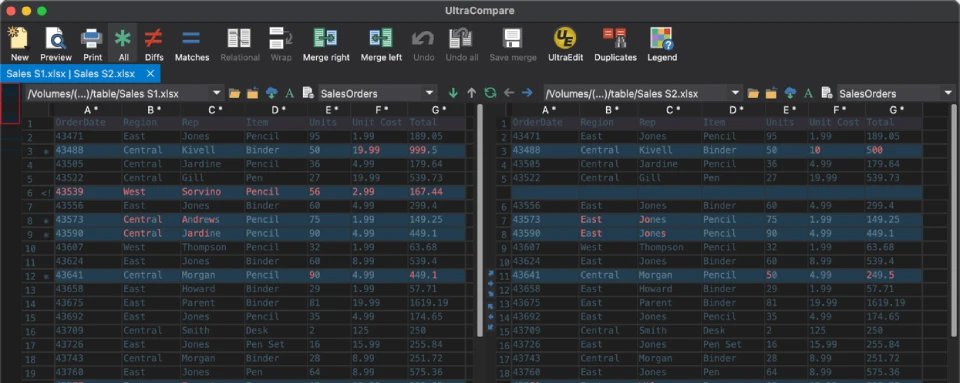Viewport: 960px width, 383px height.
Task: Click the Print toolbar icon
Action: 92,43
